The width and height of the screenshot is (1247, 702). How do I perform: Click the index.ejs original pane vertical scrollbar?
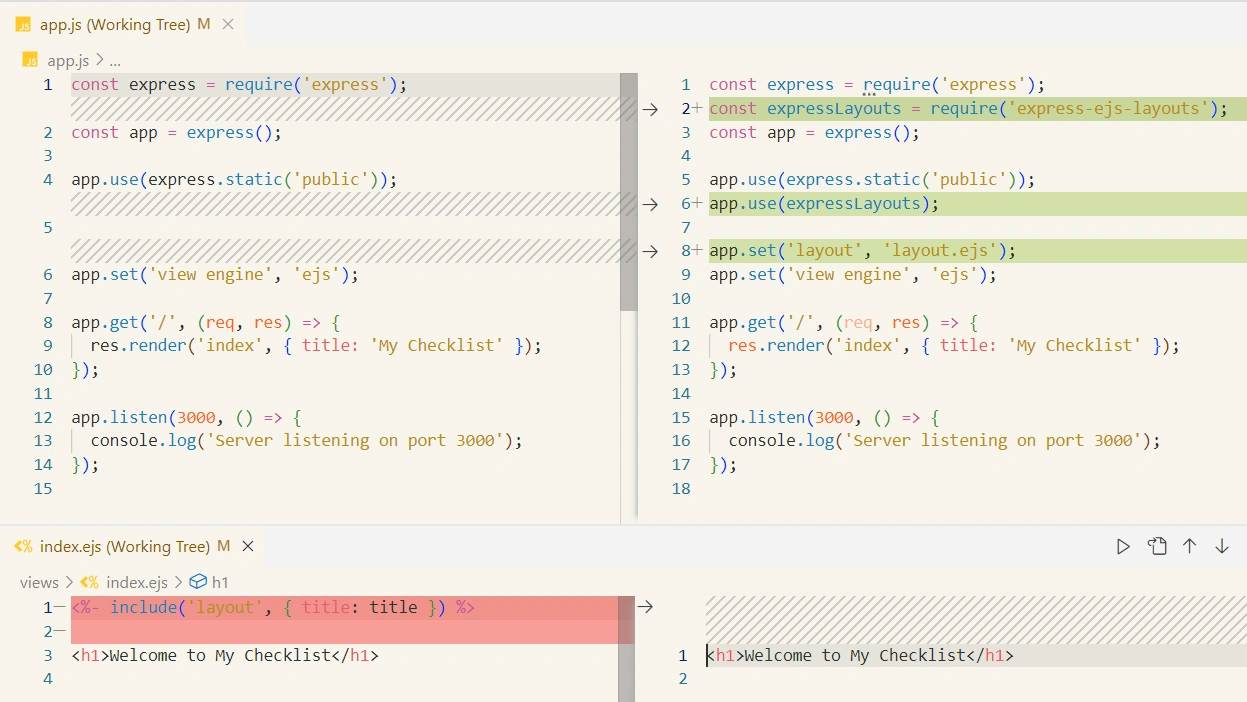627,649
